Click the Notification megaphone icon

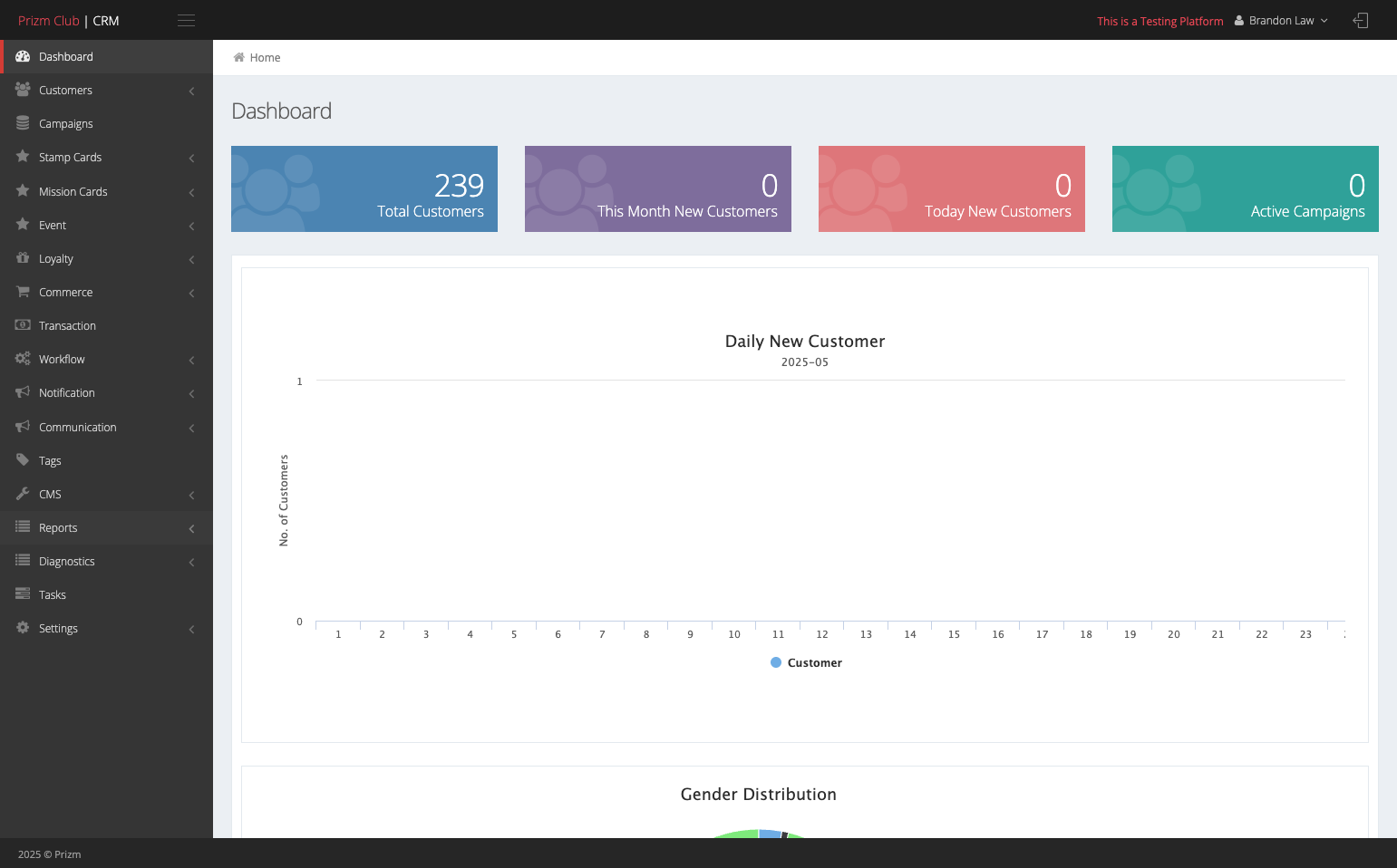[23, 392]
